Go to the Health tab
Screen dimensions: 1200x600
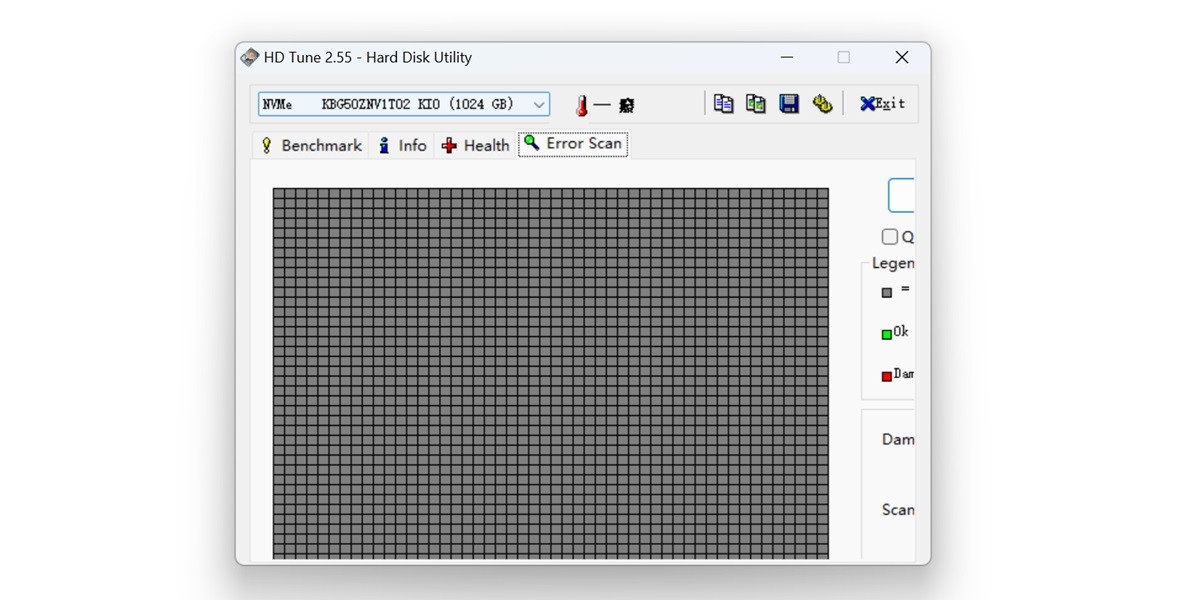tap(476, 145)
